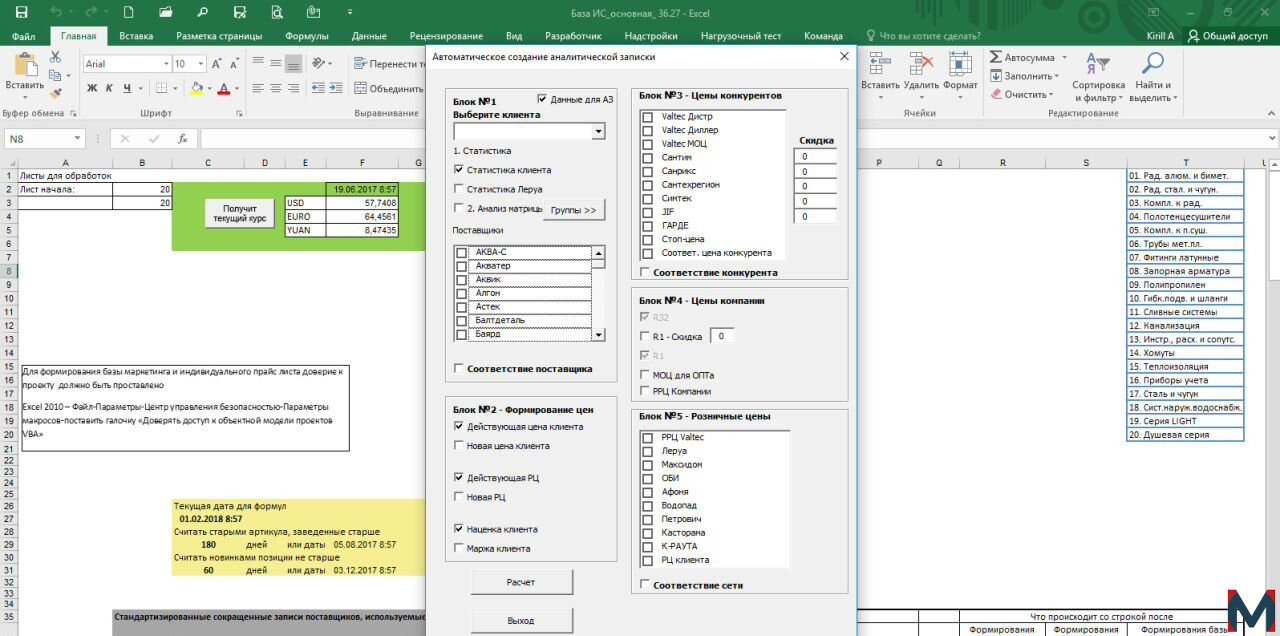Click the R1 - Скидка discount field
Image resolution: width=1280 pixels, height=636 pixels.
click(x=722, y=336)
